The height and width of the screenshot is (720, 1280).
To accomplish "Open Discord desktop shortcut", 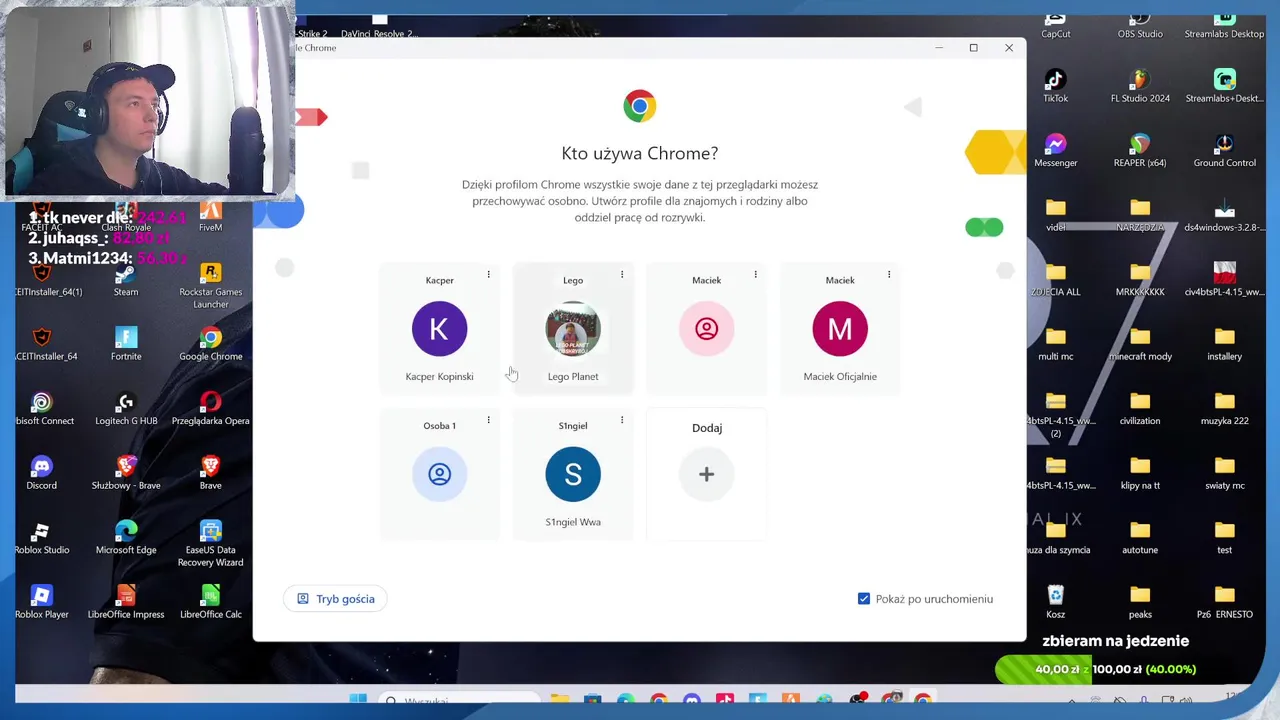I will pyautogui.click(x=41, y=474).
